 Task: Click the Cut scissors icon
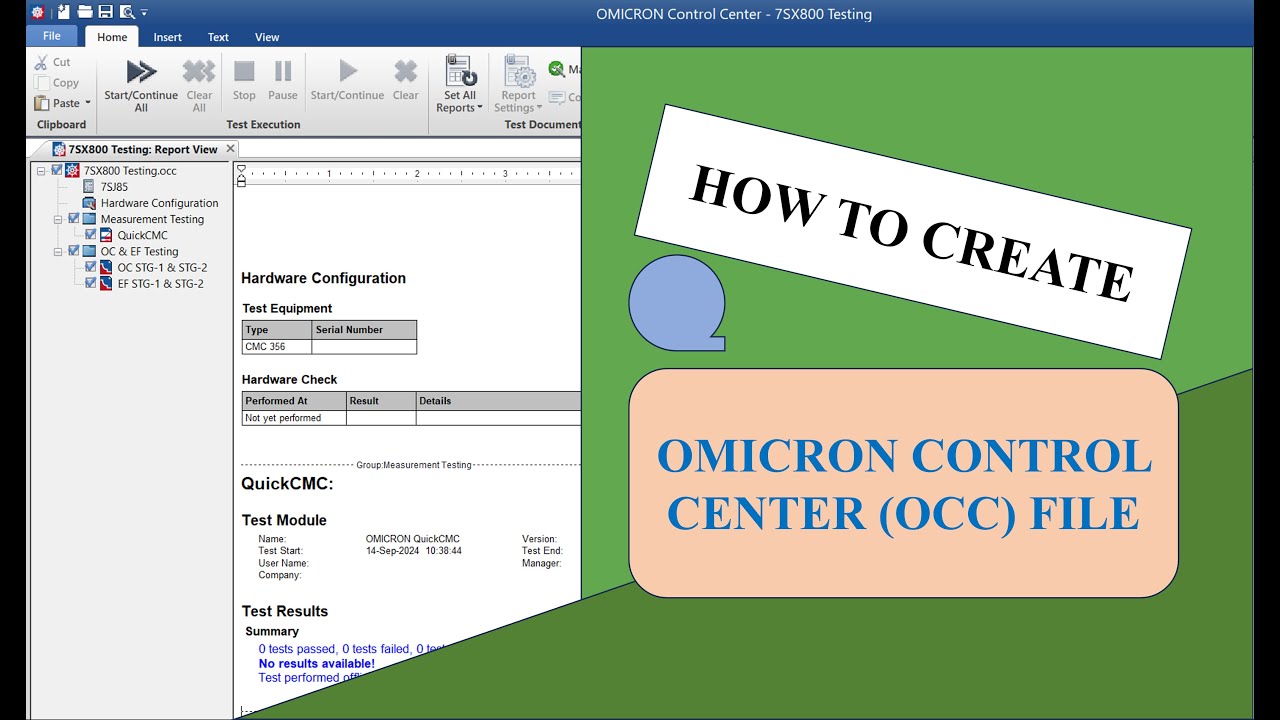coord(41,62)
